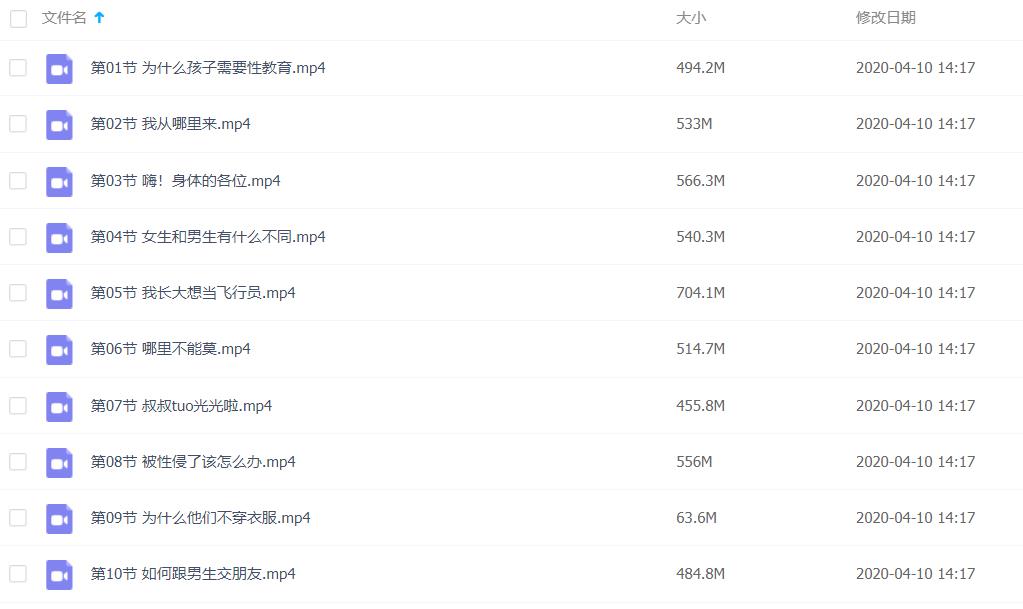Click video icon beside 第03节 嗨！身体的各位.mp4
The image size is (1023, 609).
(59, 182)
